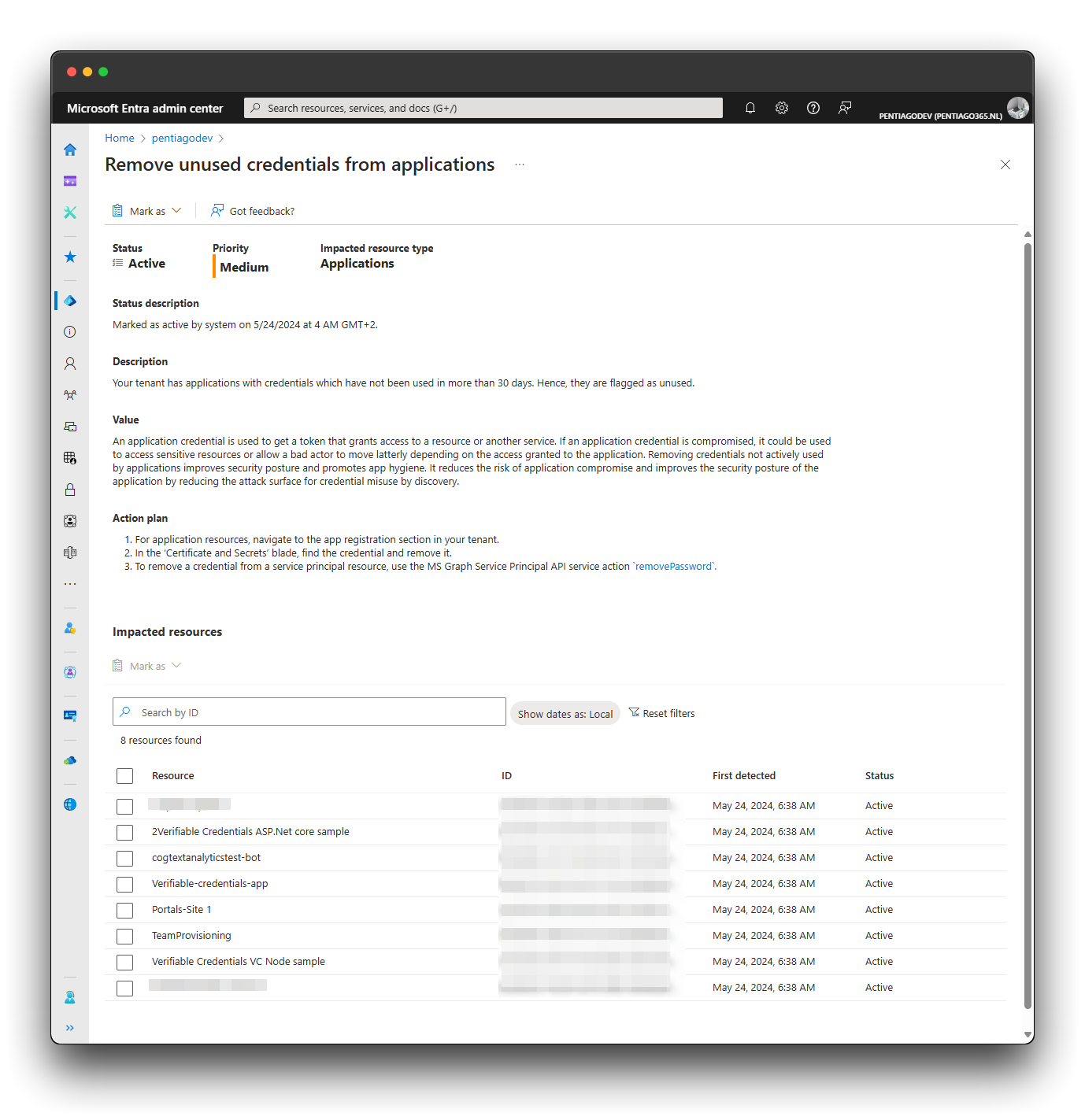Navigate to Home breadcrumb
The height and width of the screenshot is (1120, 1085).
click(120, 138)
